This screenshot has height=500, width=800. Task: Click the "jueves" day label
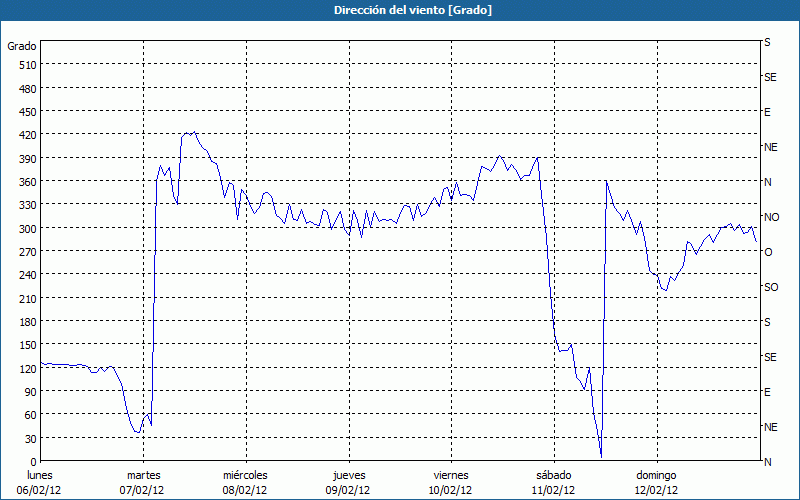[x=347, y=475]
